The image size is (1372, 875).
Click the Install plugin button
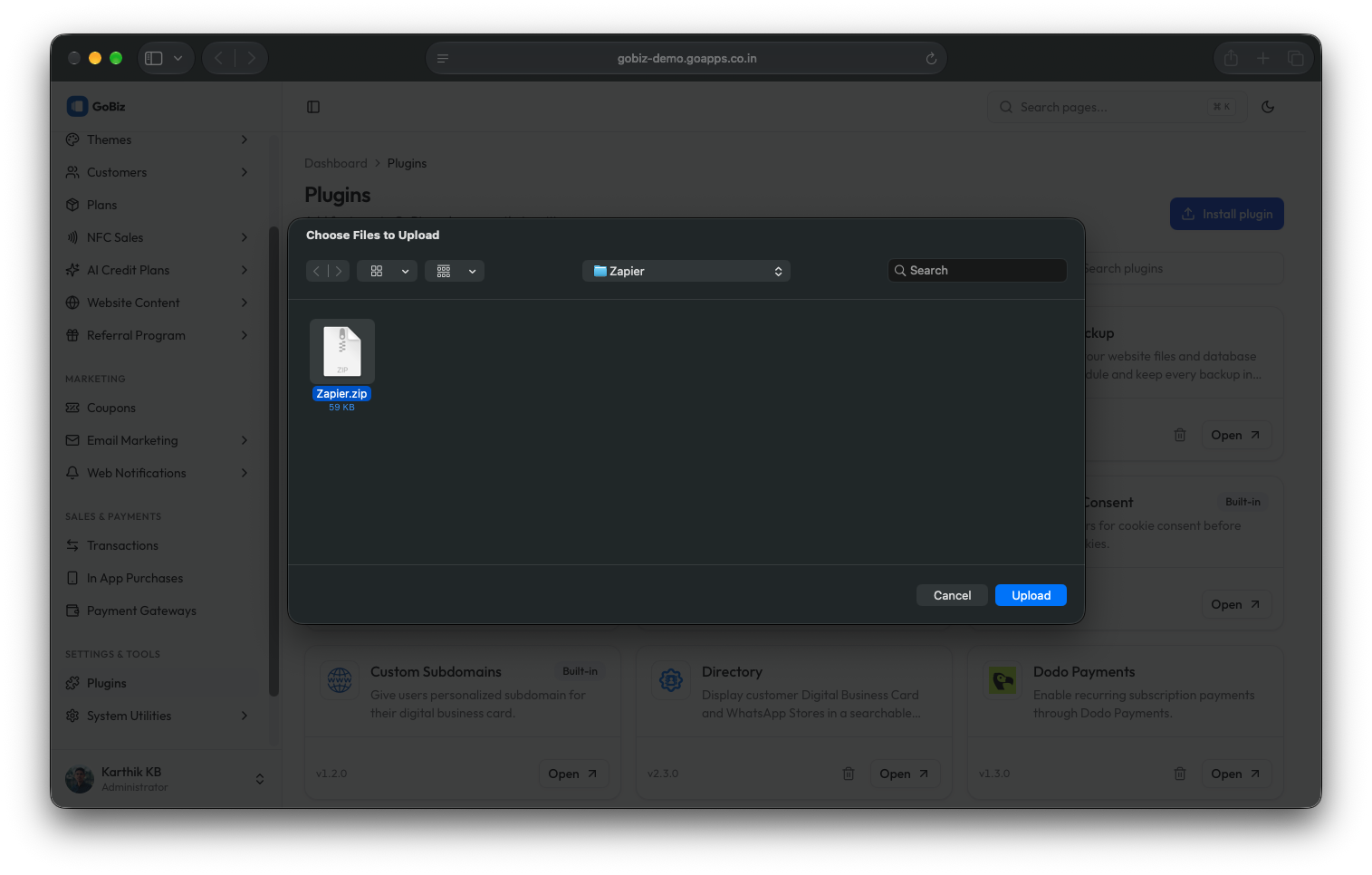click(1227, 214)
